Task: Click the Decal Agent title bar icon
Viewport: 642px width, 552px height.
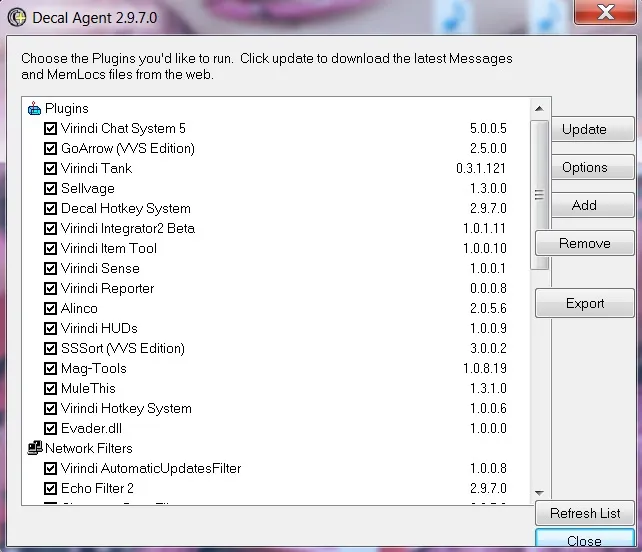Action: pyautogui.click(x=16, y=17)
